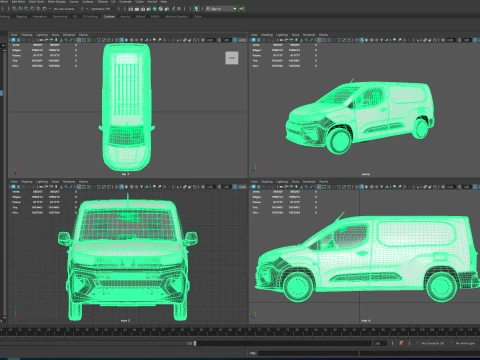Open View menu in top view panel

click(x=14, y=35)
